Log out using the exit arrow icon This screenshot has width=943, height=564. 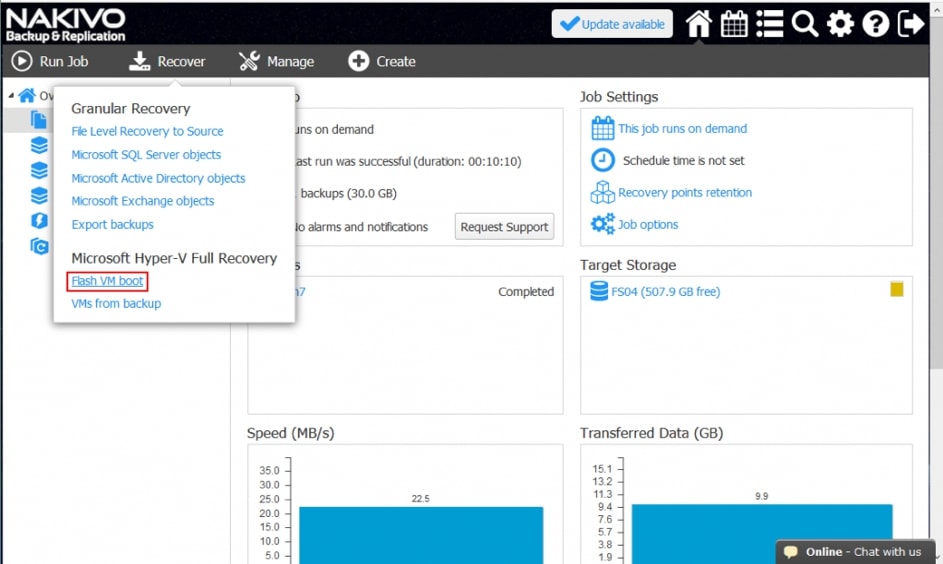click(911, 24)
